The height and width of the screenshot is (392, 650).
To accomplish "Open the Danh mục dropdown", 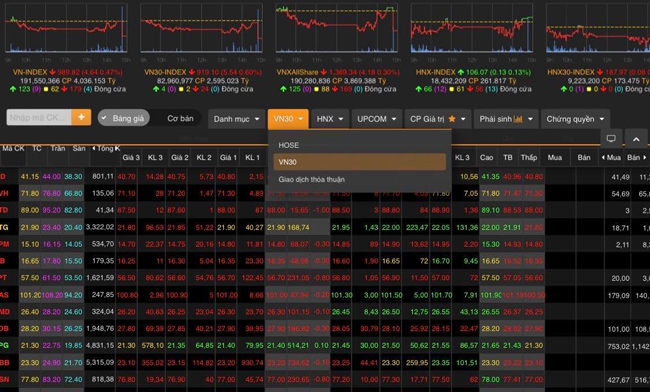I will point(236,119).
